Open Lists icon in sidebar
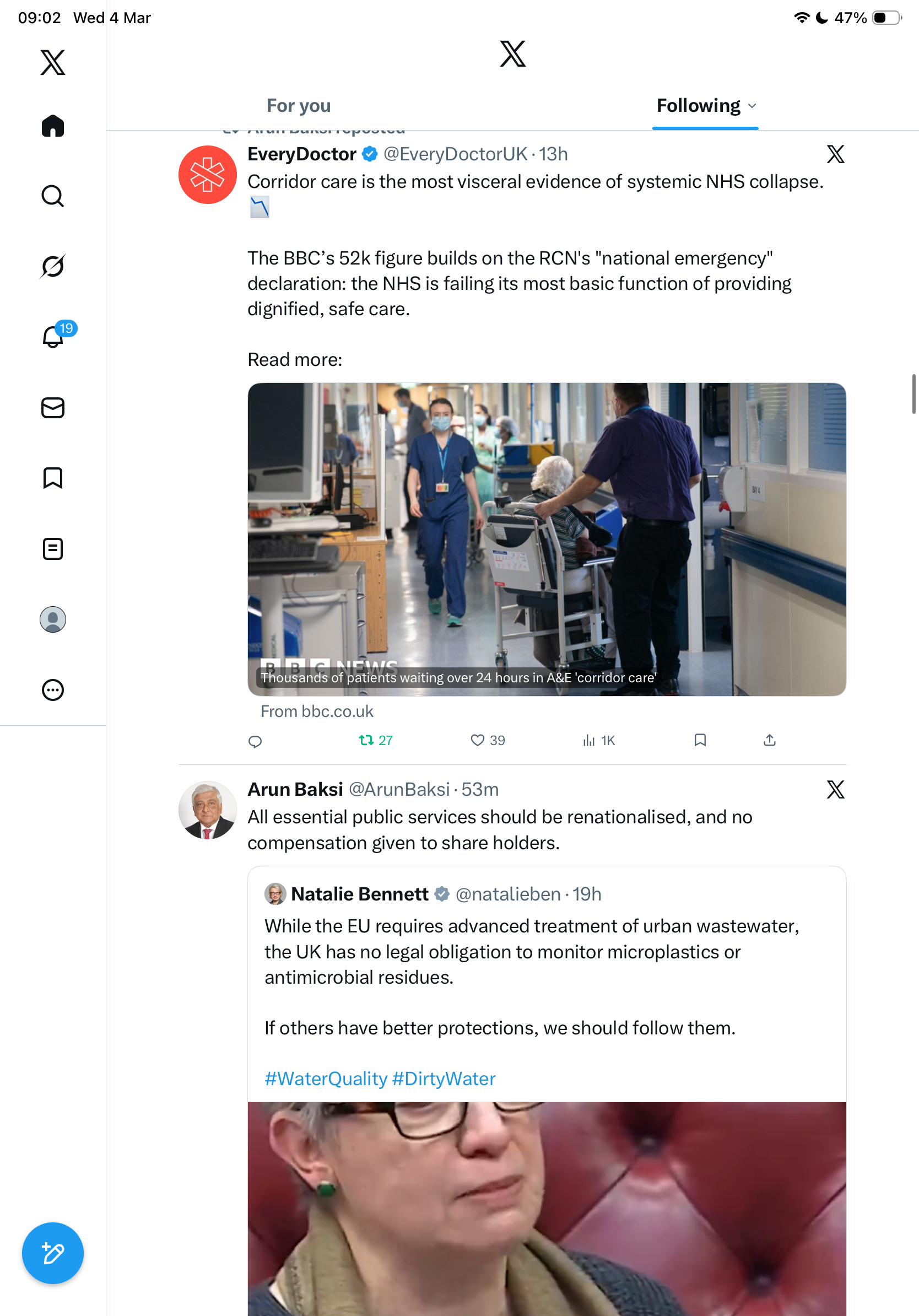The width and height of the screenshot is (919, 1316). pyautogui.click(x=53, y=548)
